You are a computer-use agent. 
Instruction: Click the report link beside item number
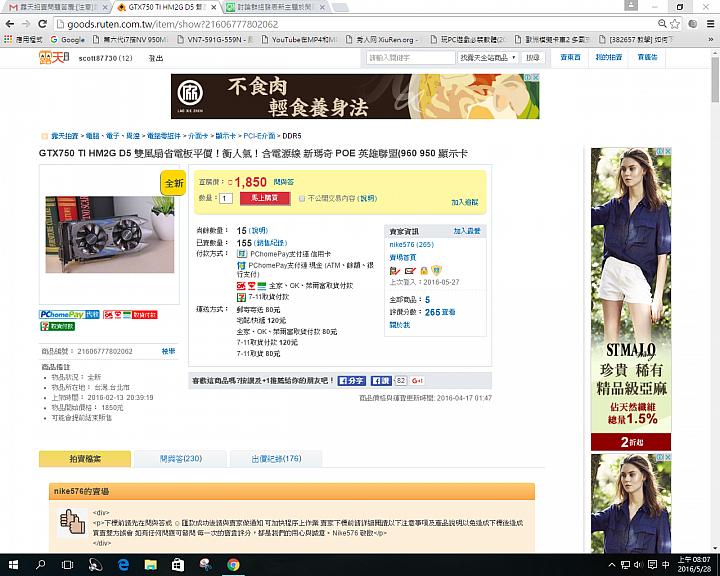pyautogui.click(x=169, y=351)
